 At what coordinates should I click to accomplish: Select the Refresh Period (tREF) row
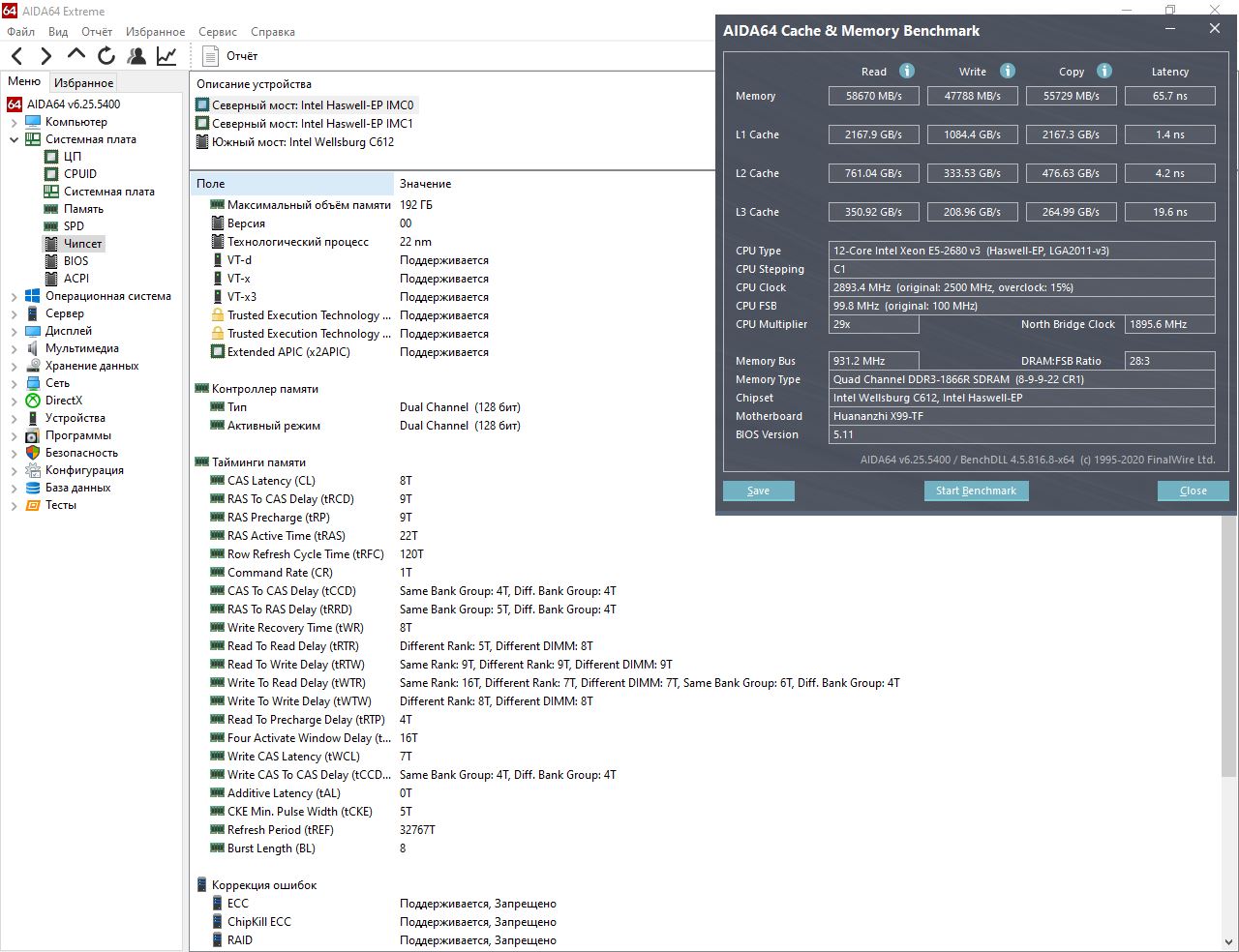point(705,830)
